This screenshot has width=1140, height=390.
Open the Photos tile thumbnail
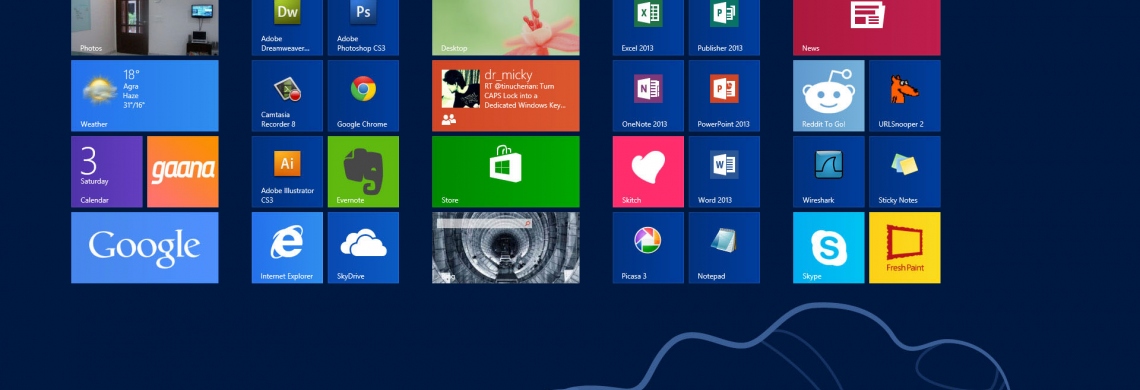(145, 28)
